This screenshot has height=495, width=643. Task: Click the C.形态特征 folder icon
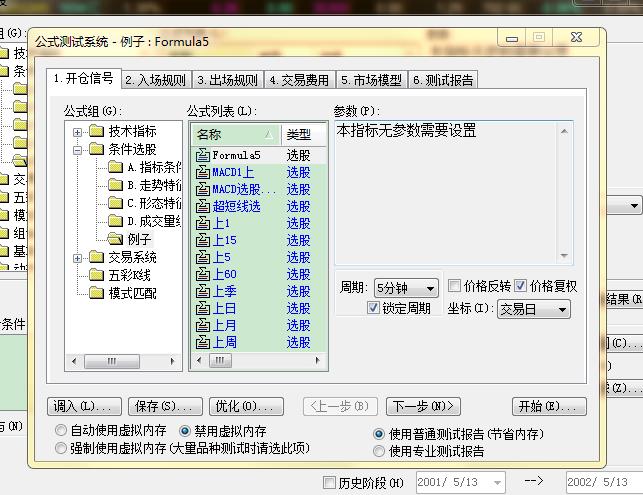tap(116, 203)
